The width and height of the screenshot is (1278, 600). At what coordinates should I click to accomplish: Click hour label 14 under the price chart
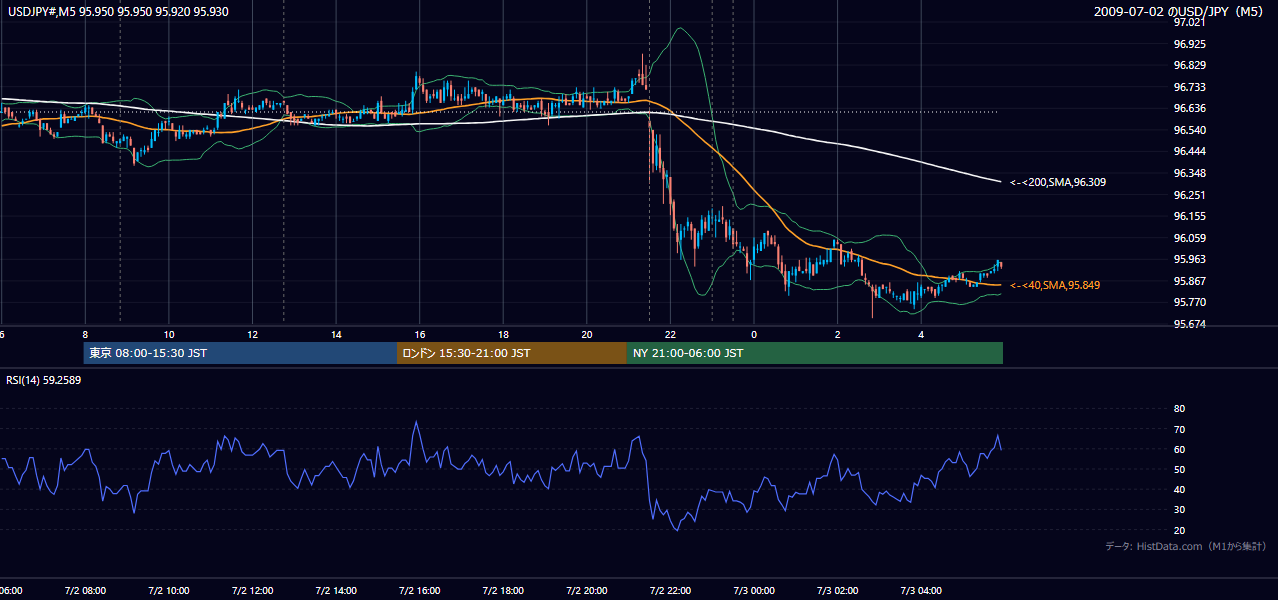(x=336, y=335)
